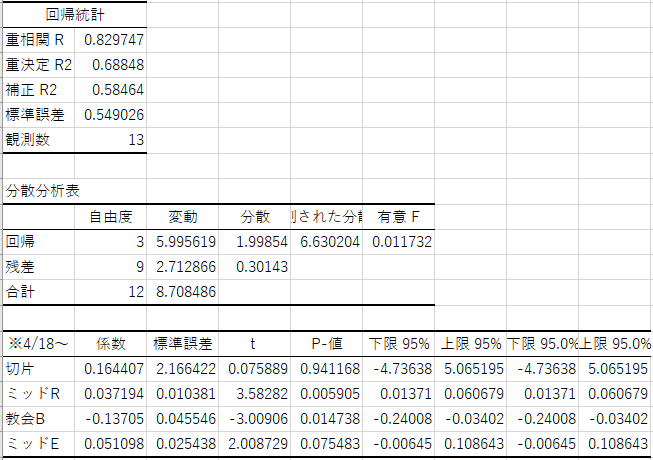
Task: Select the 有意 F column header
Action: (x=399, y=217)
